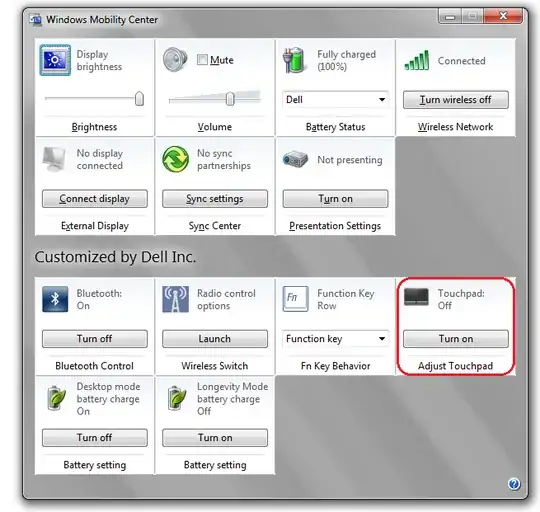Launch the Wireless Switch radio options

215,339
